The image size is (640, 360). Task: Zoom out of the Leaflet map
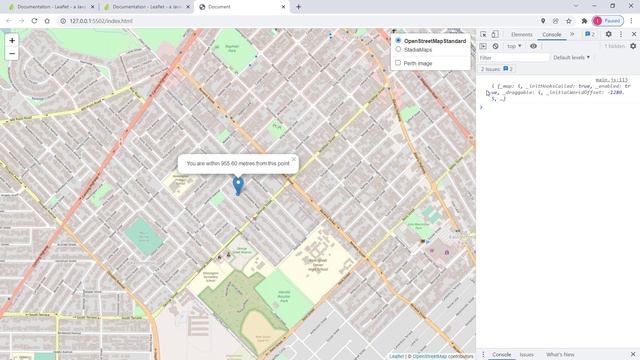click(x=12, y=53)
